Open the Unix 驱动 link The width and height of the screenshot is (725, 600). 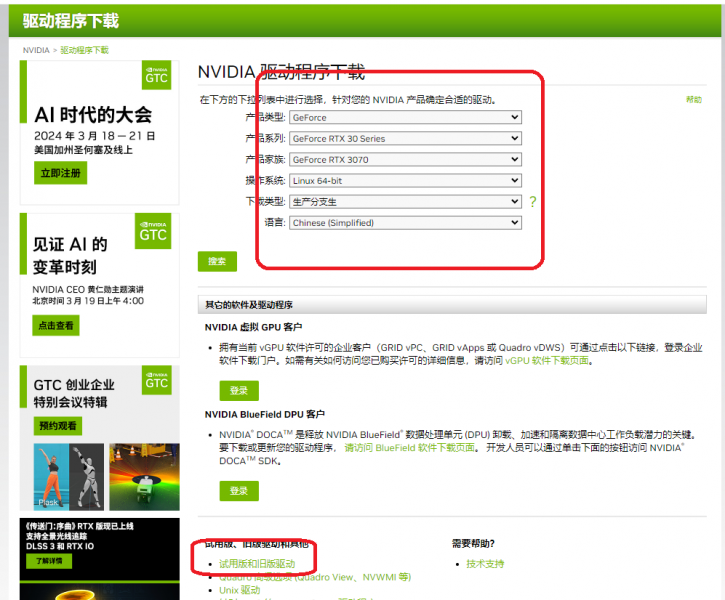point(240,590)
